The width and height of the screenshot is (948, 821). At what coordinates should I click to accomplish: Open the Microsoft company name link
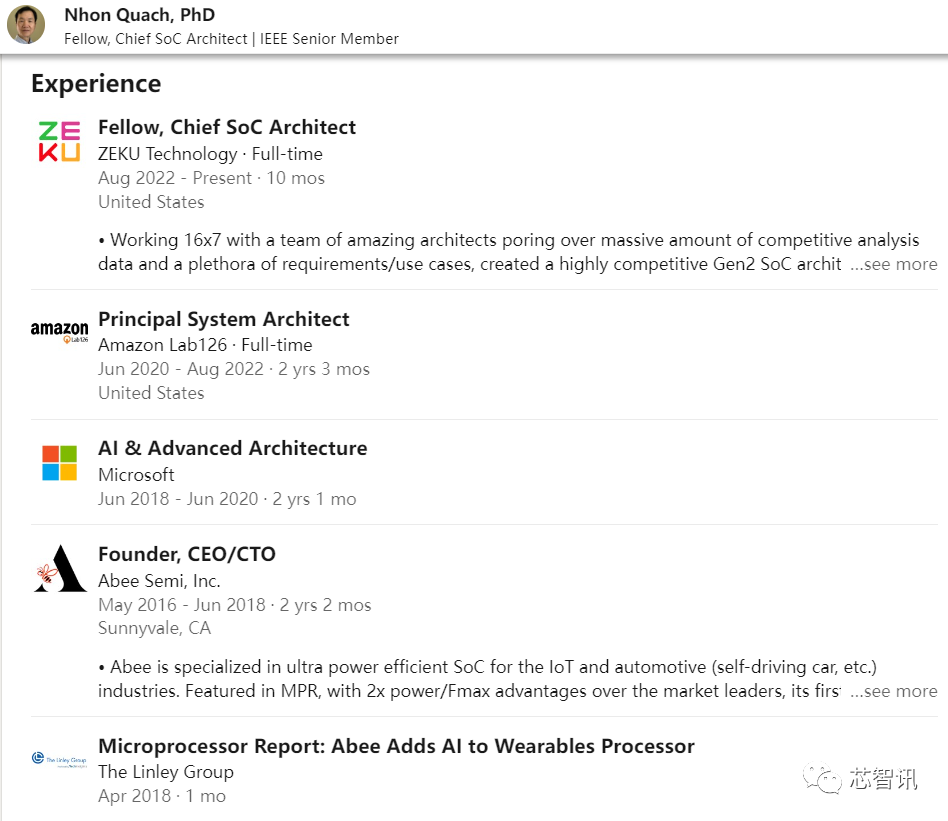point(136,475)
